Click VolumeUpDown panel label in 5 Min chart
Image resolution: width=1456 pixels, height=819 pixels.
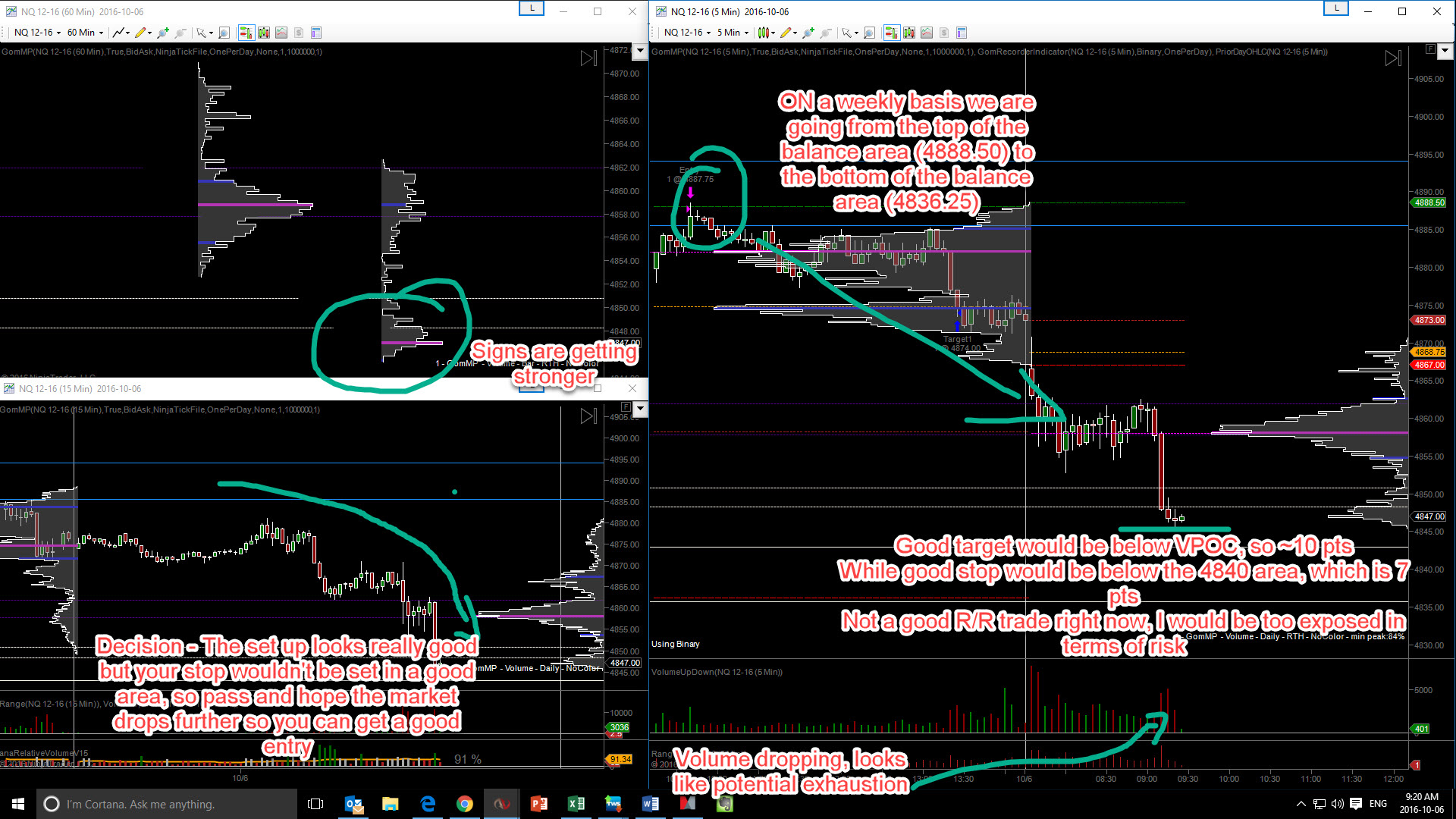[717, 672]
